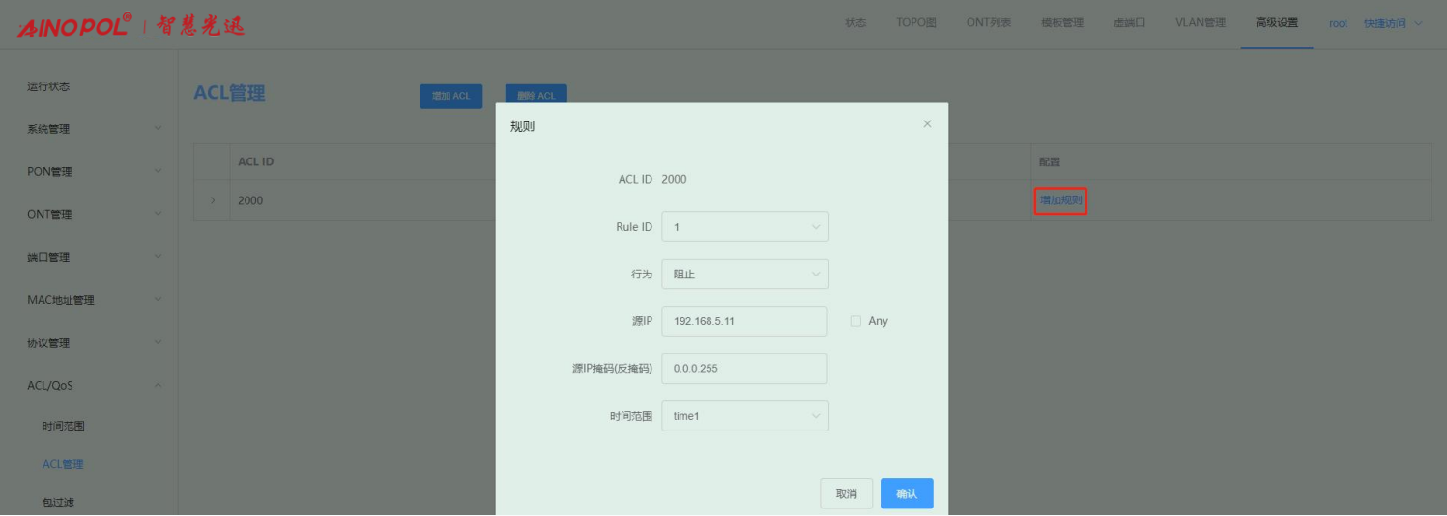Expand the PON管理 sidebar chevron
Viewport: 1447px width, 516px height.
pos(157,171)
